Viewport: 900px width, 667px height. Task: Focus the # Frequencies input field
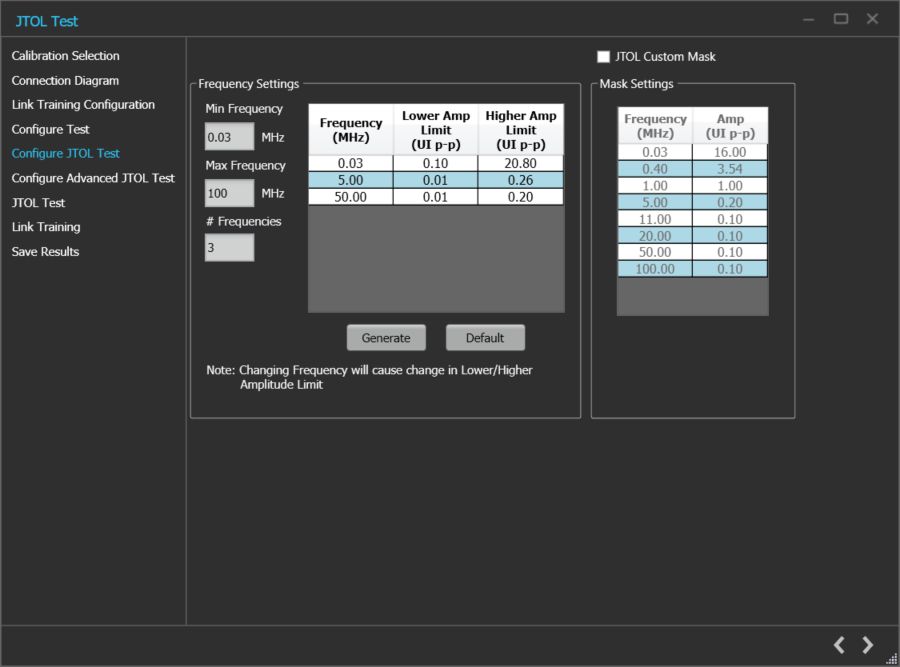coord(230,248)
